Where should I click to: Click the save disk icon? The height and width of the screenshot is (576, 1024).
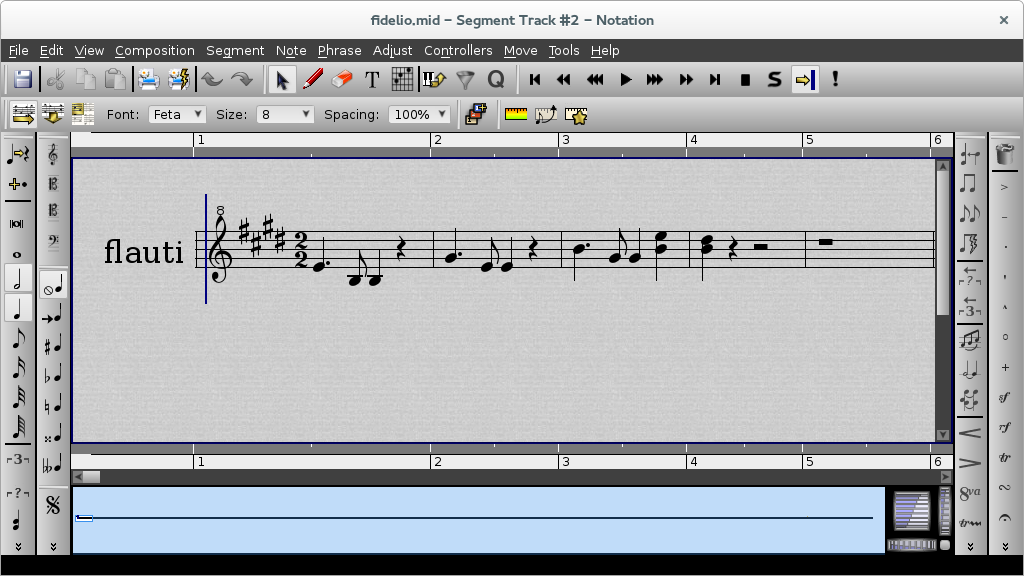pos(23,80)
